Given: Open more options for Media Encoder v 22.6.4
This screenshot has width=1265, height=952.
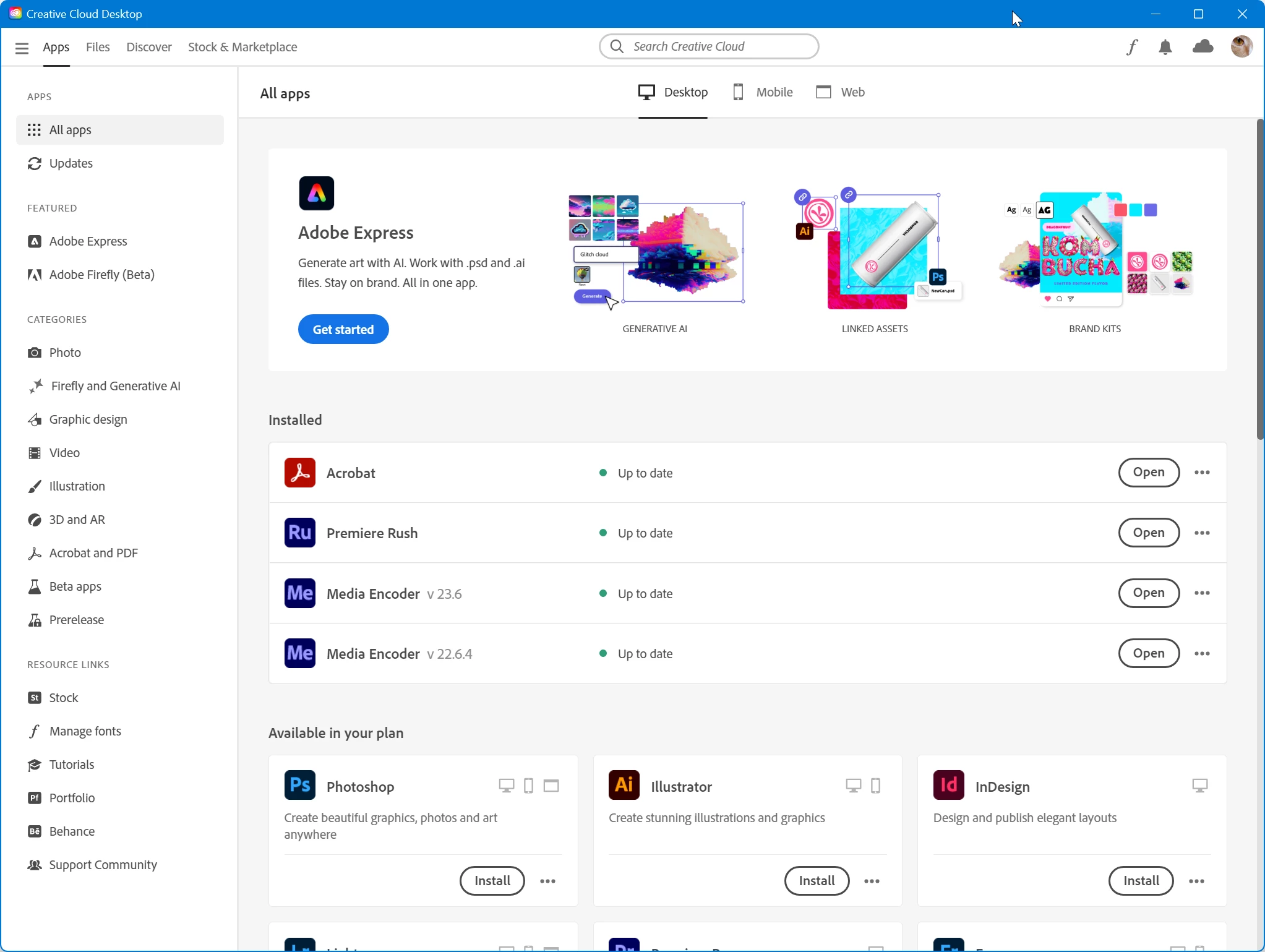Looking at the screenshot, I should point(1202,654).
